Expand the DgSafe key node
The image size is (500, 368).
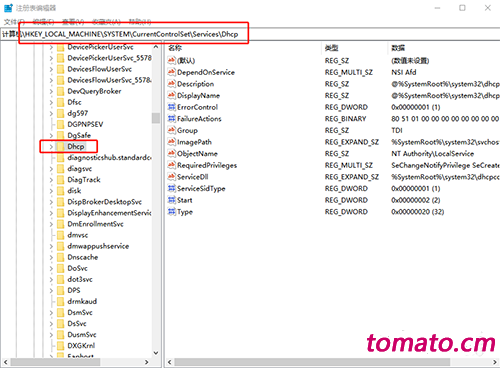pos(51,135)
